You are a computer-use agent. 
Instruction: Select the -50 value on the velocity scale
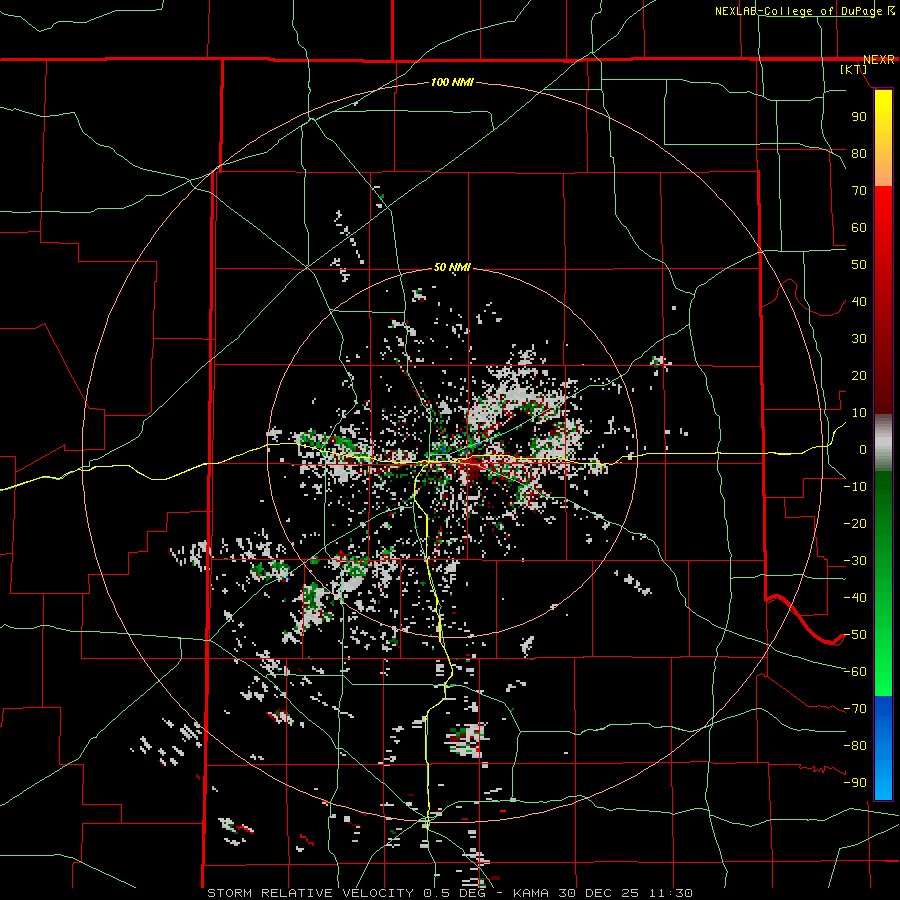(x=855, y=635)
